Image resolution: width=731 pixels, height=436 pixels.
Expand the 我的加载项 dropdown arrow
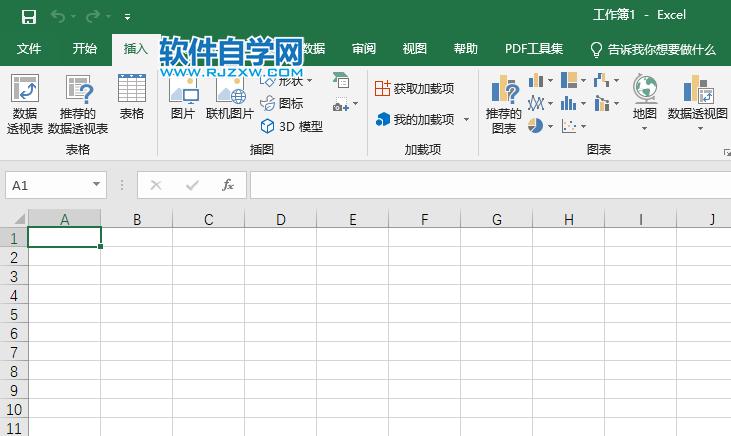[466, 120]
